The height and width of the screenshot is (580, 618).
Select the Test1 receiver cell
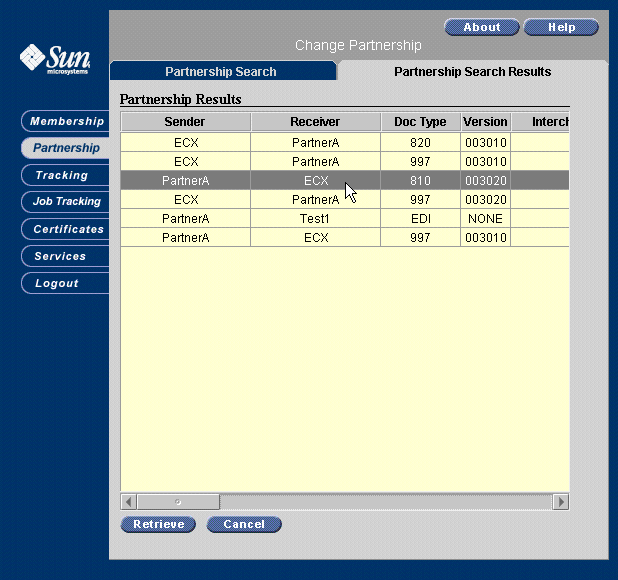(x=316, y=218)
